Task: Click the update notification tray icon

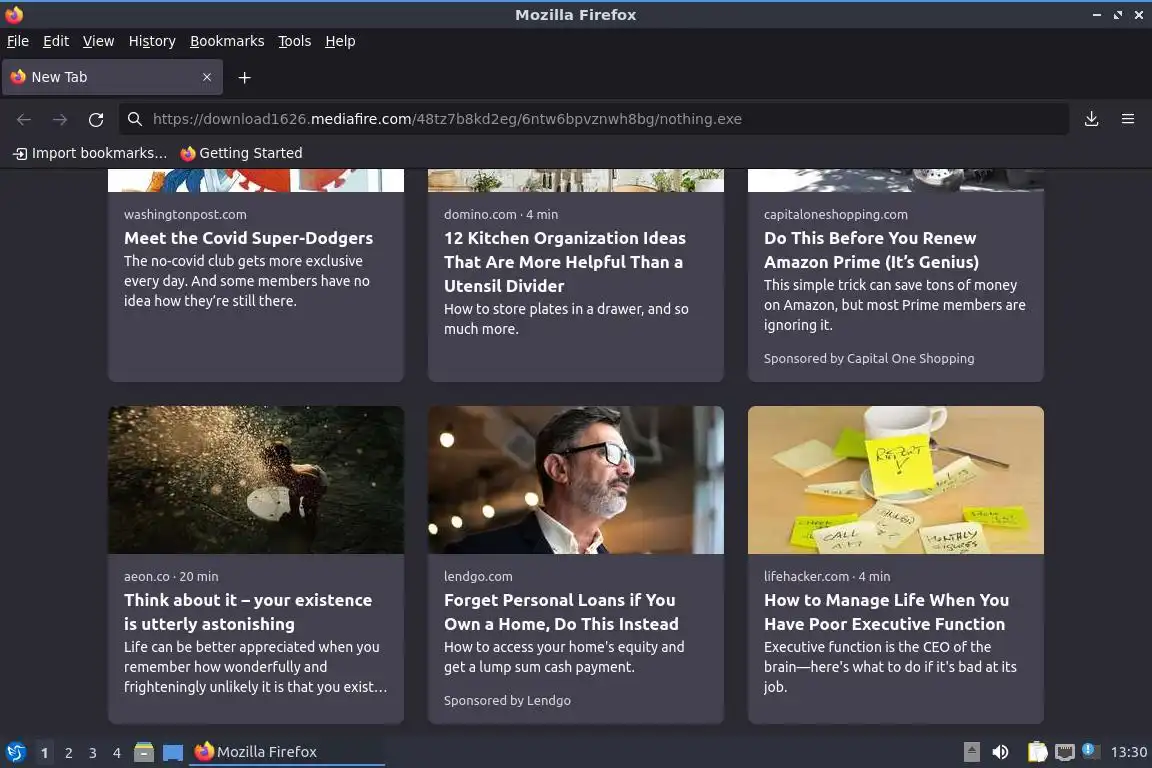Action: pyautogui.click(x=1090, y=750)
